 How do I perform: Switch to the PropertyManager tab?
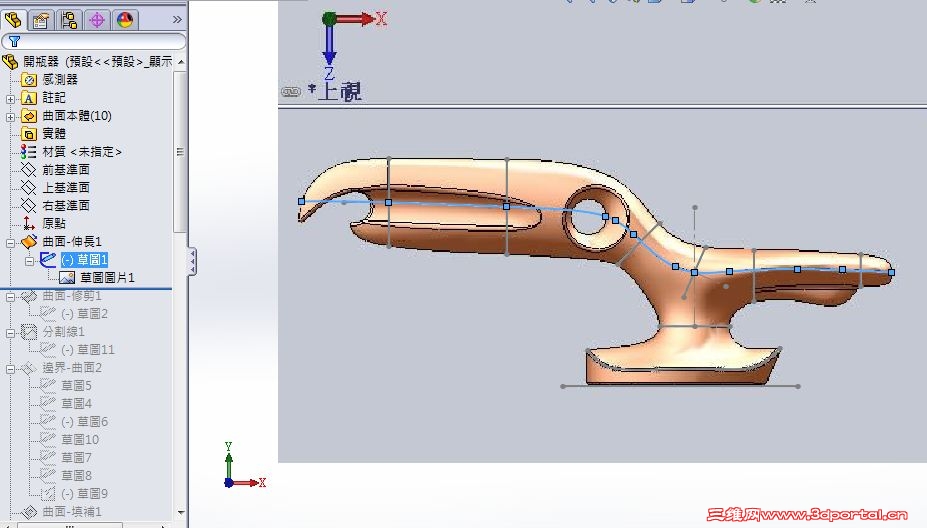40,20
